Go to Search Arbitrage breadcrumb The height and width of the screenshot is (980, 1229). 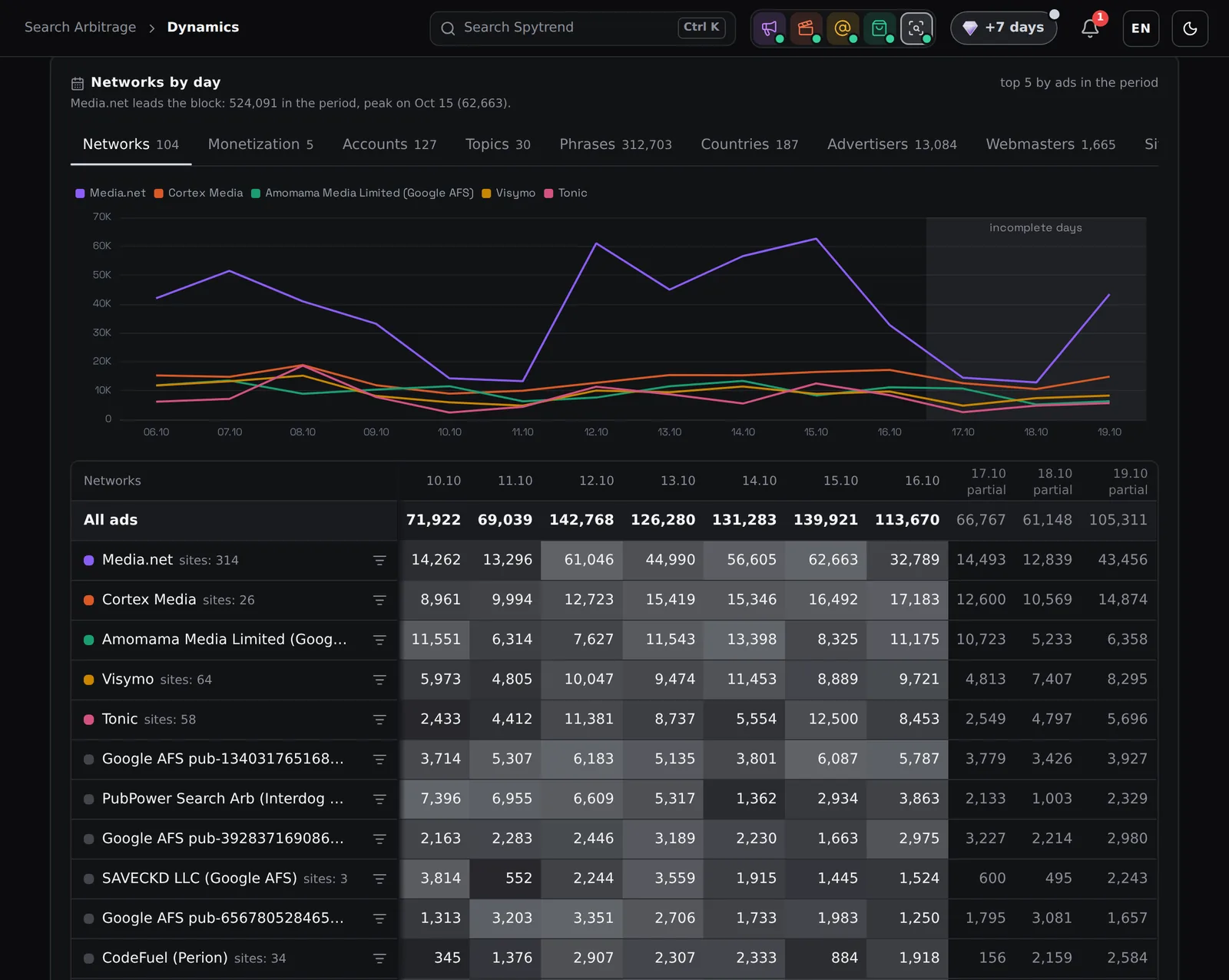point(80,27)
